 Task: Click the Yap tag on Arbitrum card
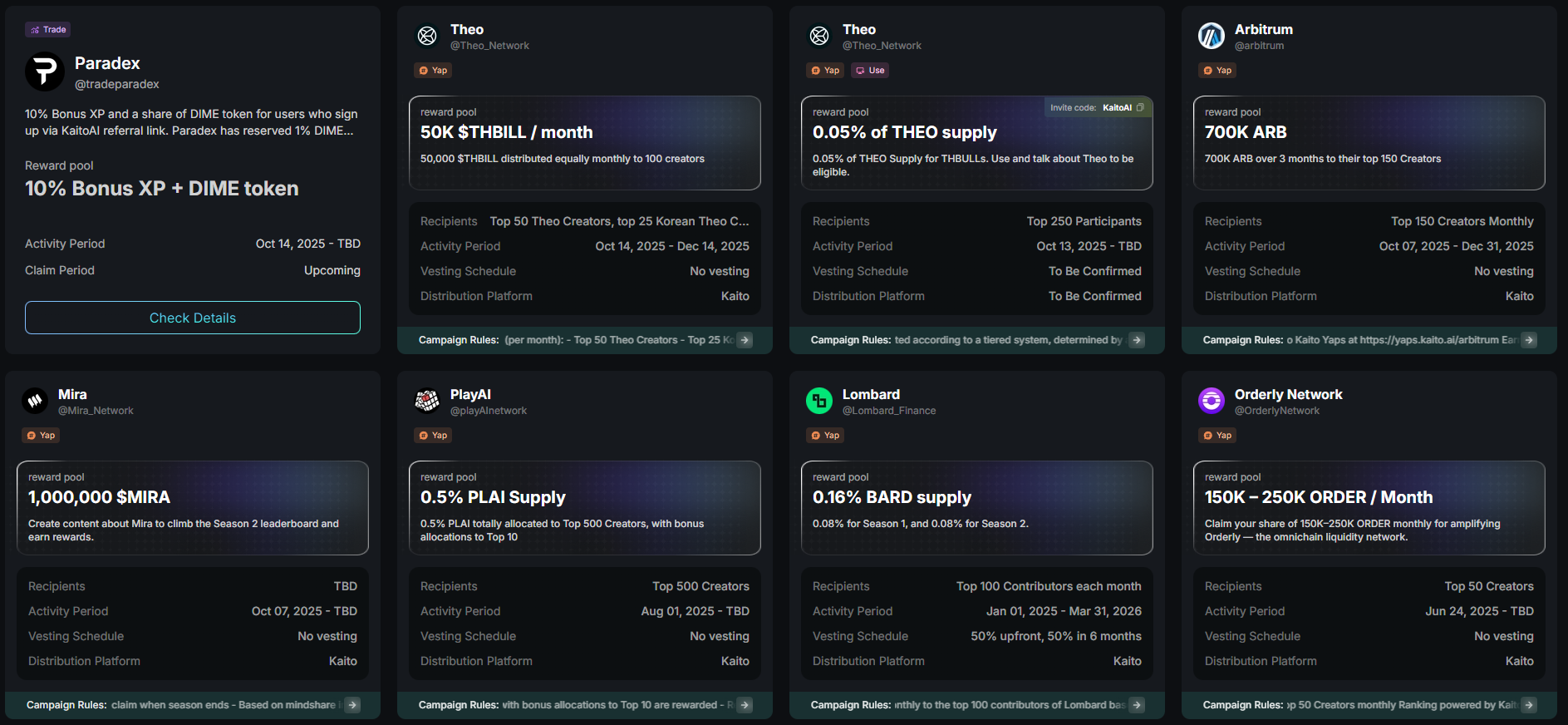click(x=1217, y=71)
